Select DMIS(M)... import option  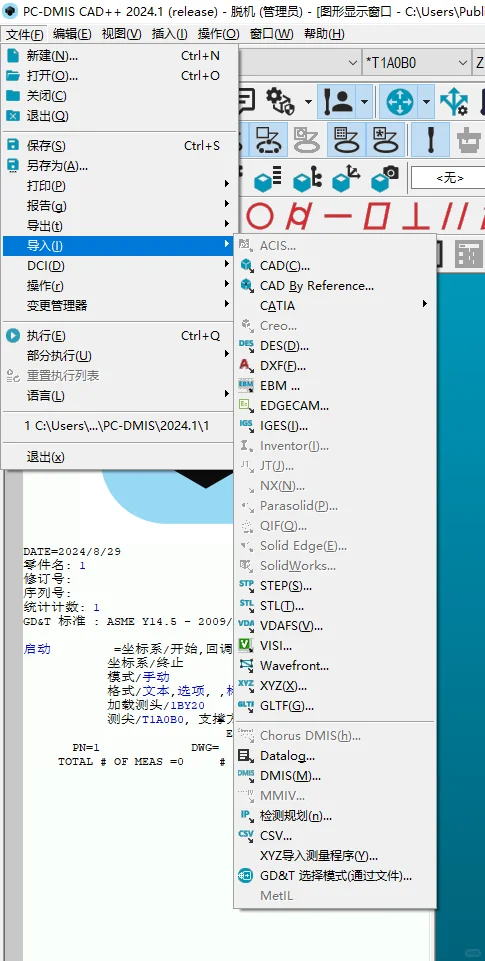[335, 776]
